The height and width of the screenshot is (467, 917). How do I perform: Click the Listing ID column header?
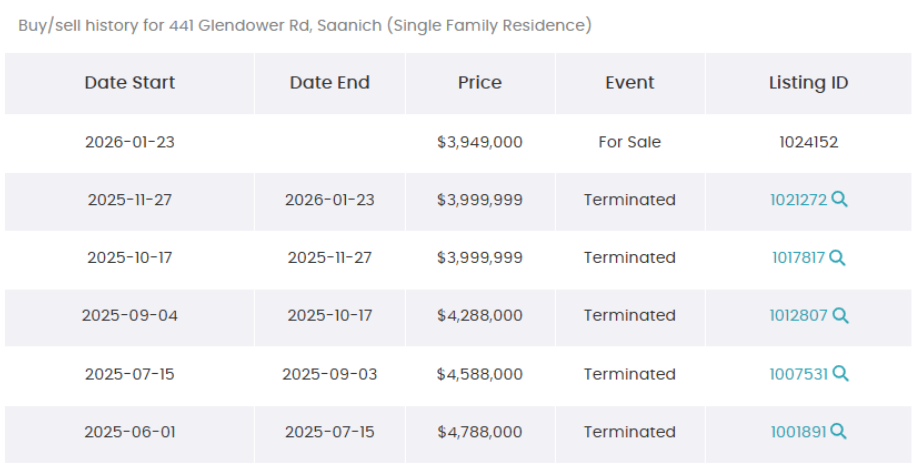pos(808,83)
